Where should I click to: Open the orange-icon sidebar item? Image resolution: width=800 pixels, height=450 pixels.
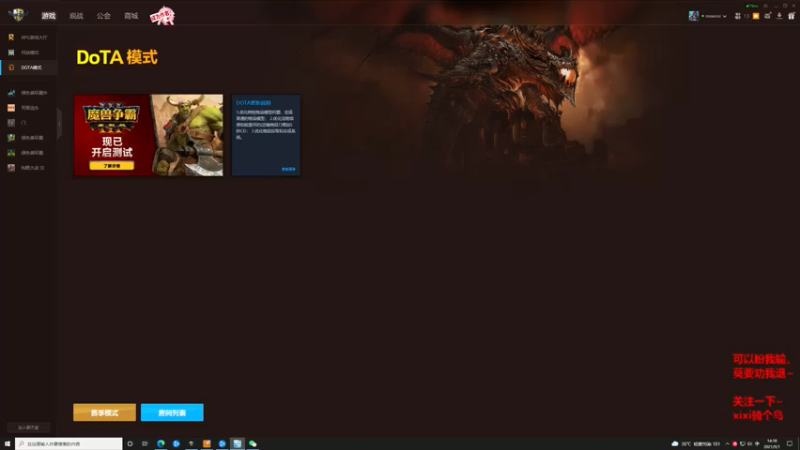click(x=28, y=108)
